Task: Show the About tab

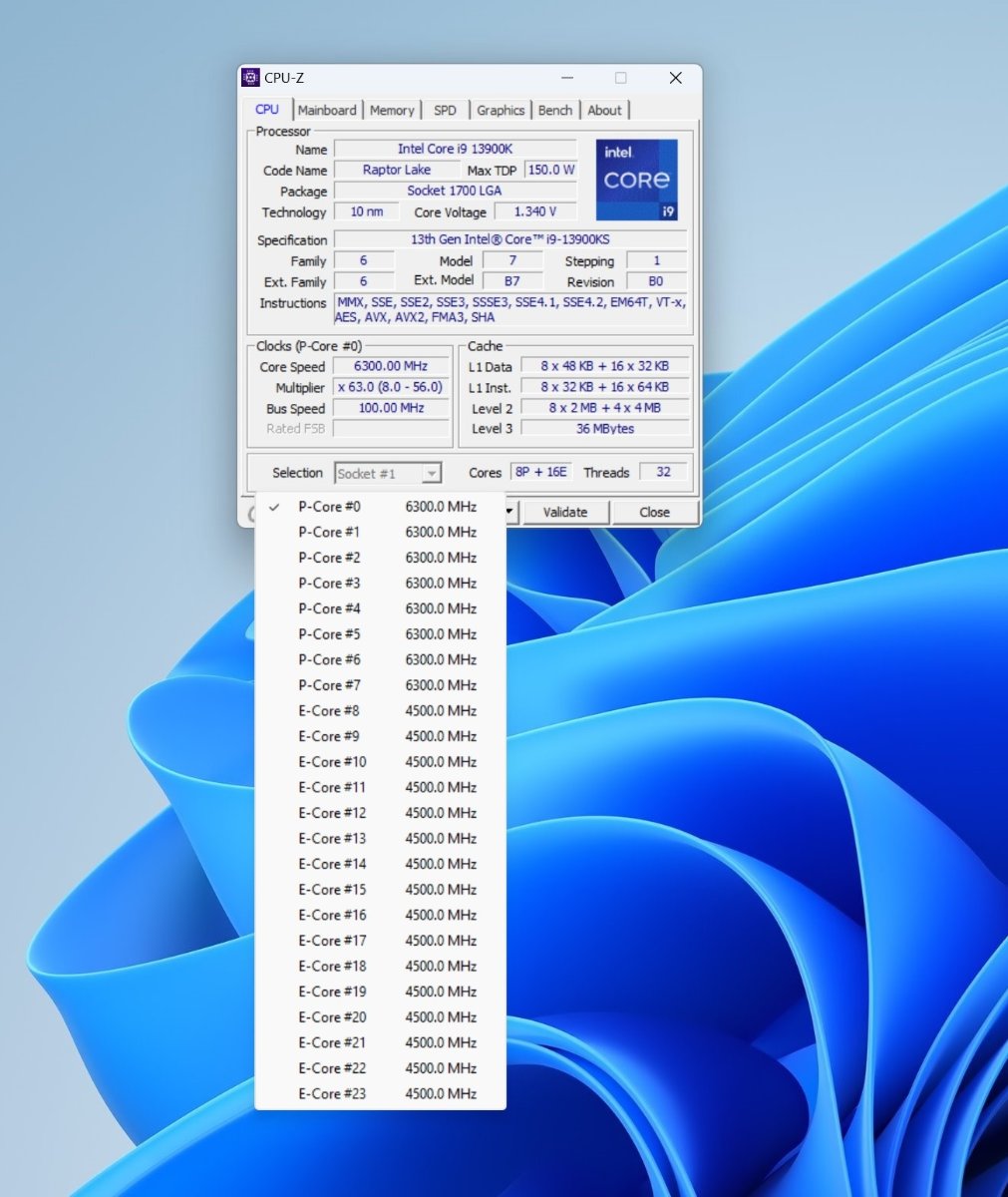Action: coord(604,111)
